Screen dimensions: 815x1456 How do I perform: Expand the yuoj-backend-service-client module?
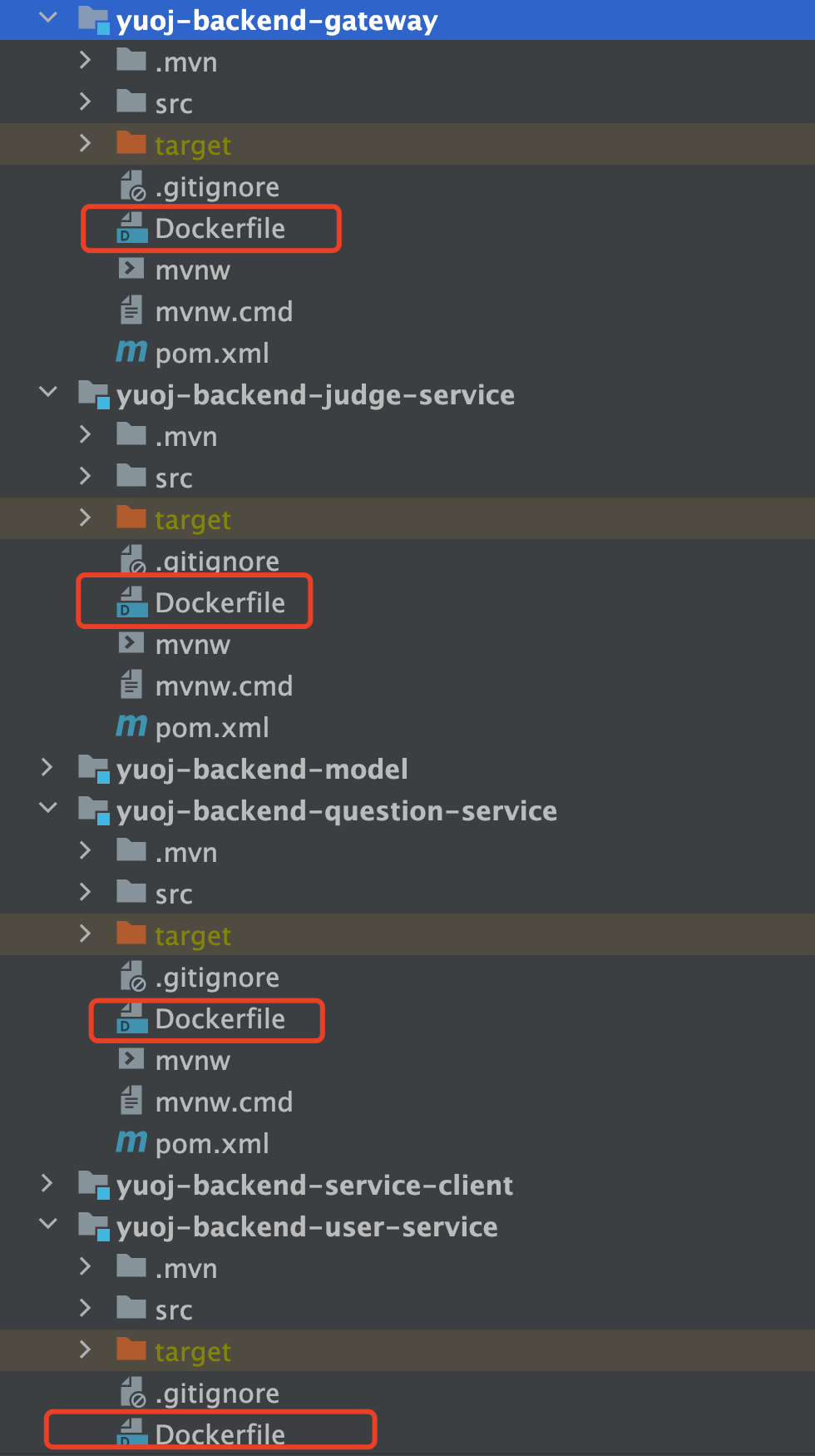pos(47,1184)
